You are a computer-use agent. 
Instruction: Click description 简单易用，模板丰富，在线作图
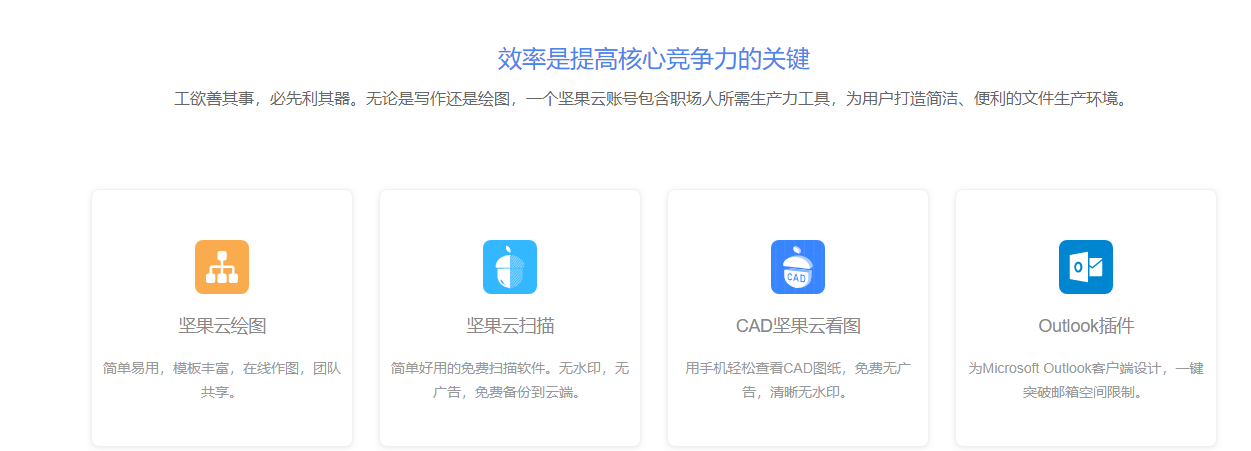(x=222, y=380)
